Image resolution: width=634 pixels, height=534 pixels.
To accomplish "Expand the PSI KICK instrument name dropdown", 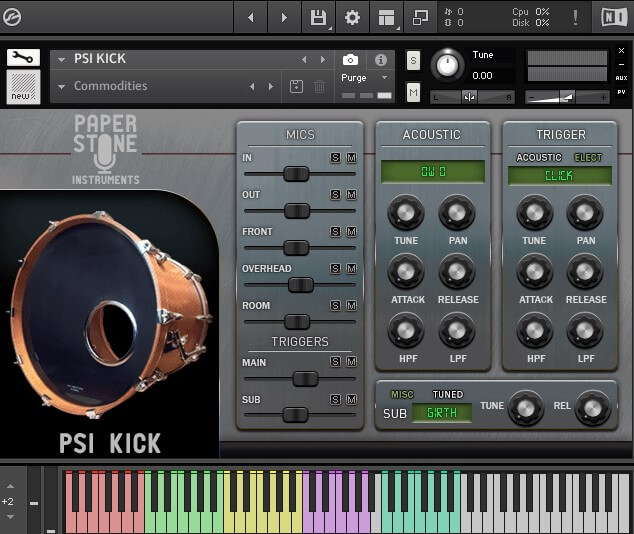I will click(x=61, y=59).
